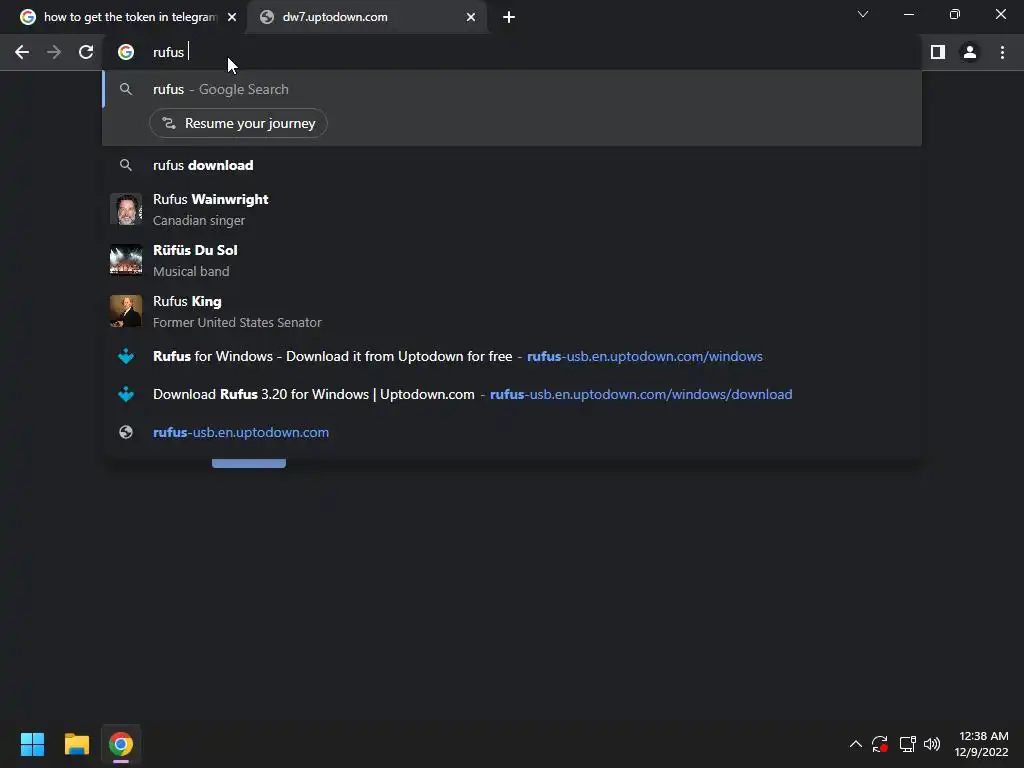The image size is (1024, 768).
Task: Select the Rüfüs Du Sol suggestion
Action: (512, 261)
